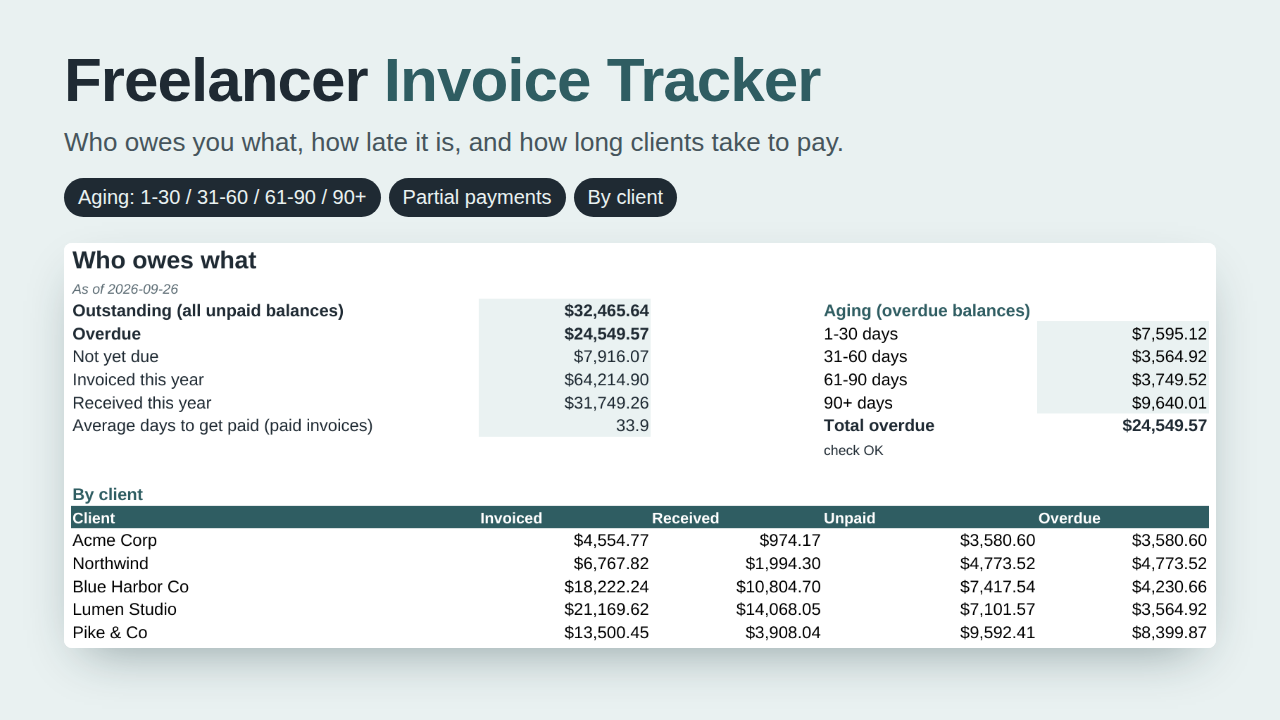Screen dimensions: 1280x720
Task: Click Northwind invoiced amount $6,767.82
Action: pyautogui.click(x=611, y=564)
